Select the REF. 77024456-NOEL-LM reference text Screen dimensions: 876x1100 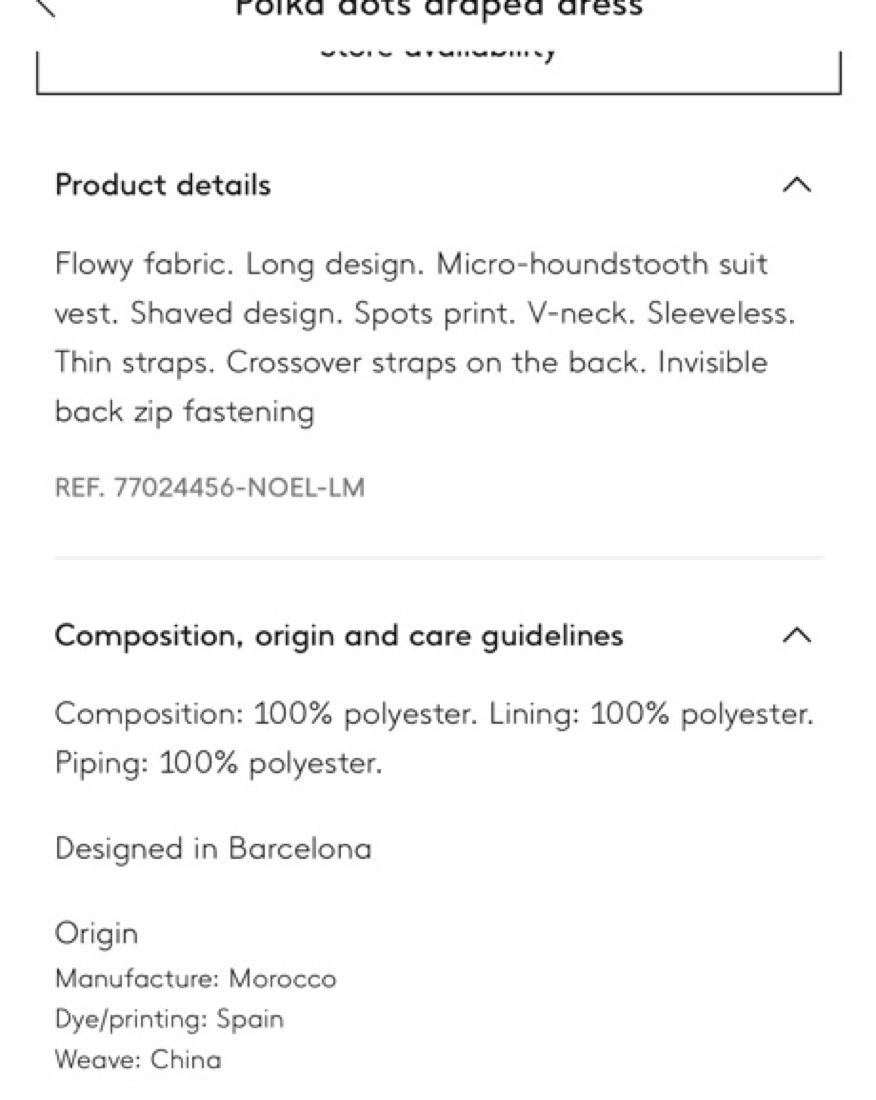[x=210, y=488]
